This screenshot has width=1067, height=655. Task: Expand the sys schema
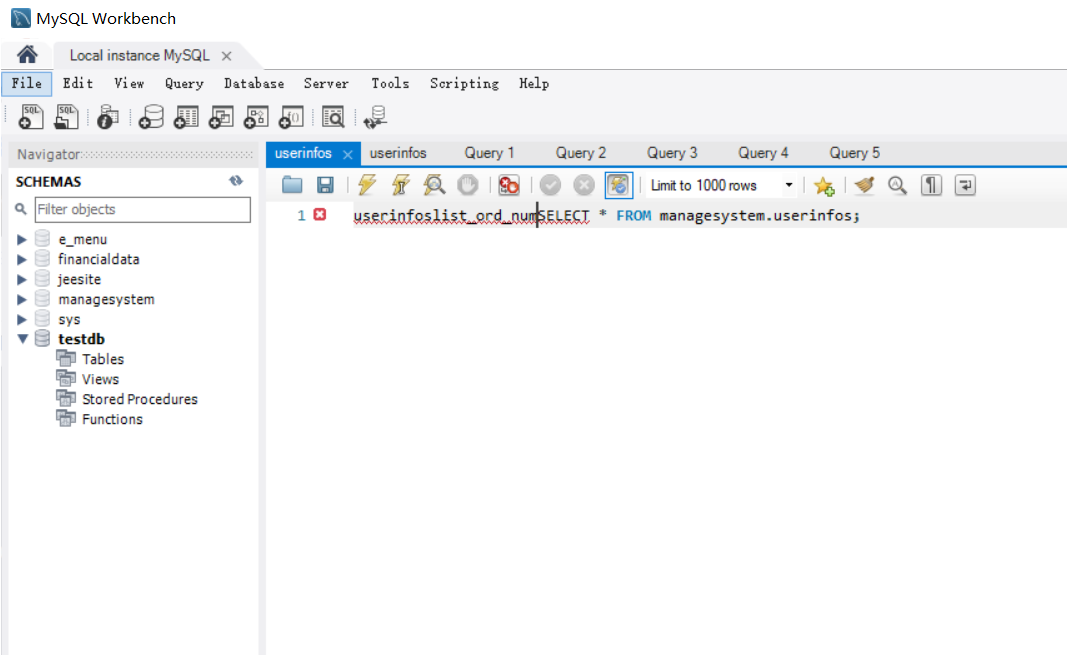point(22,319)
